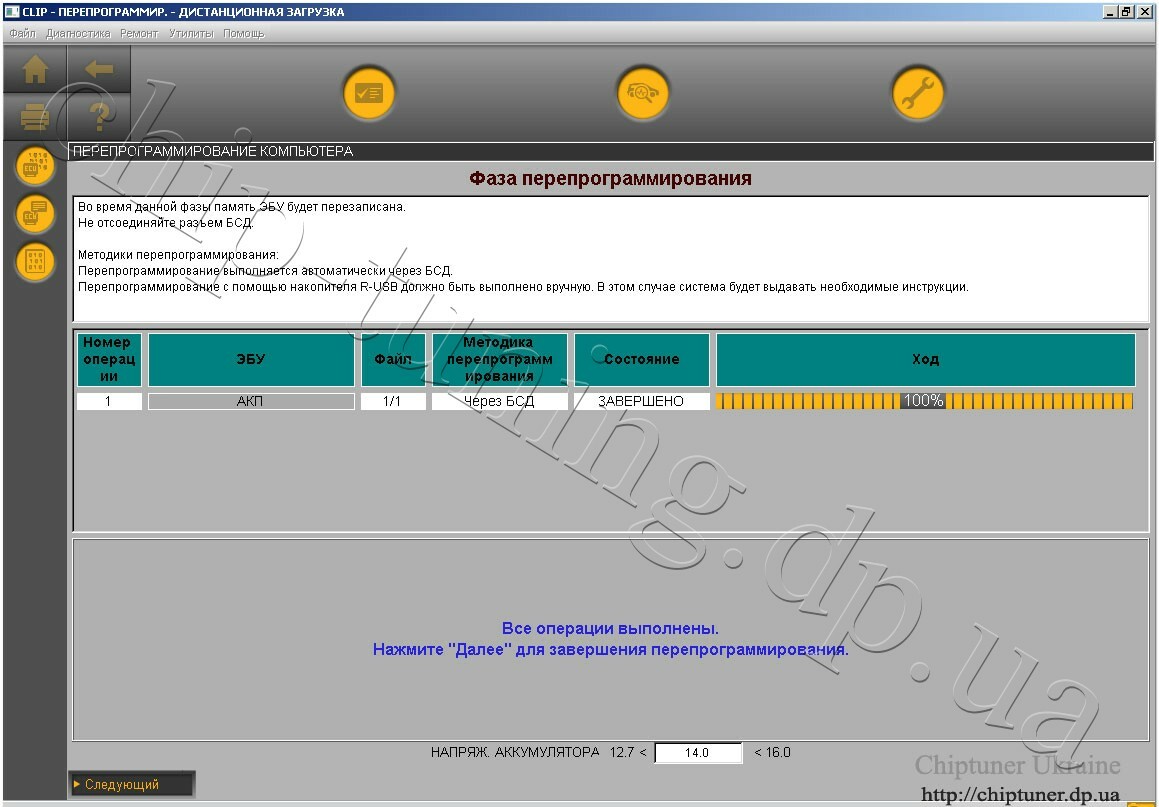
Task: Go to the home screen icon
Action: (x=35, y=69)
